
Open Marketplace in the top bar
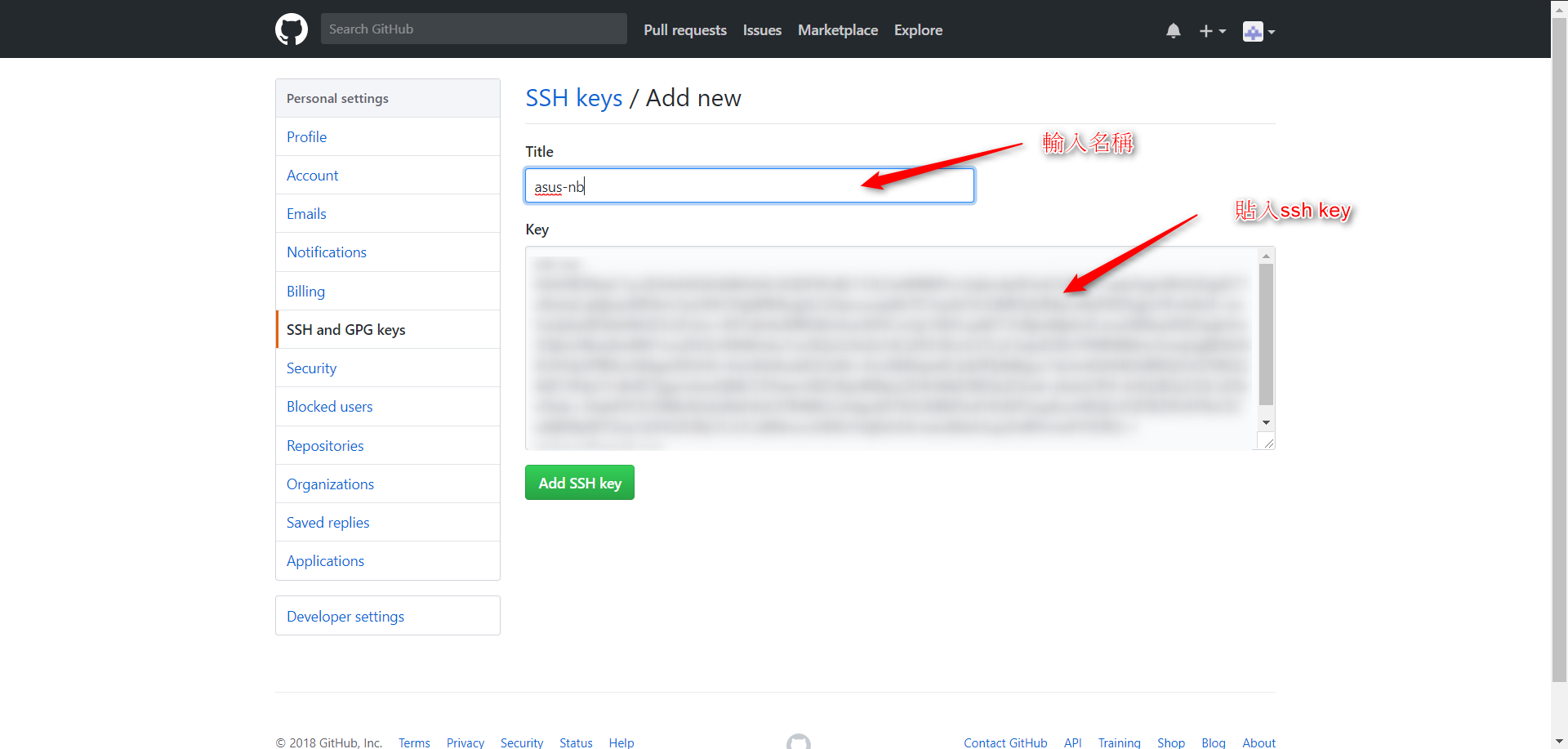tap(838, 30)
